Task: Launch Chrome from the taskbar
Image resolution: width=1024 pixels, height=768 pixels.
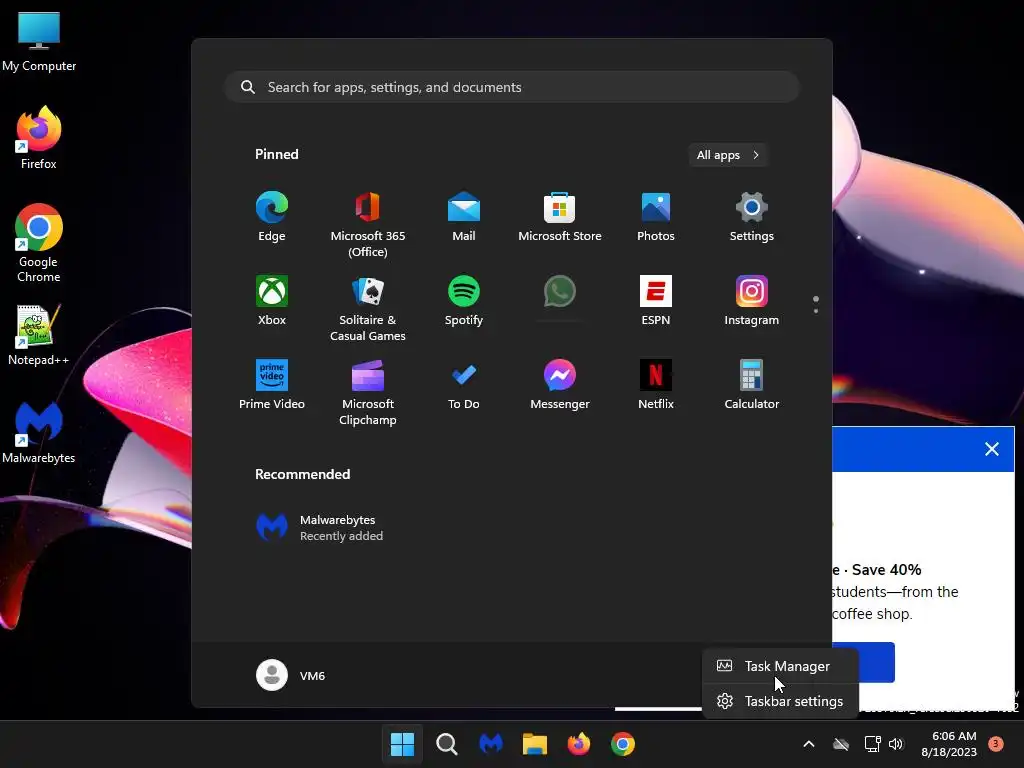Action: 623,744
